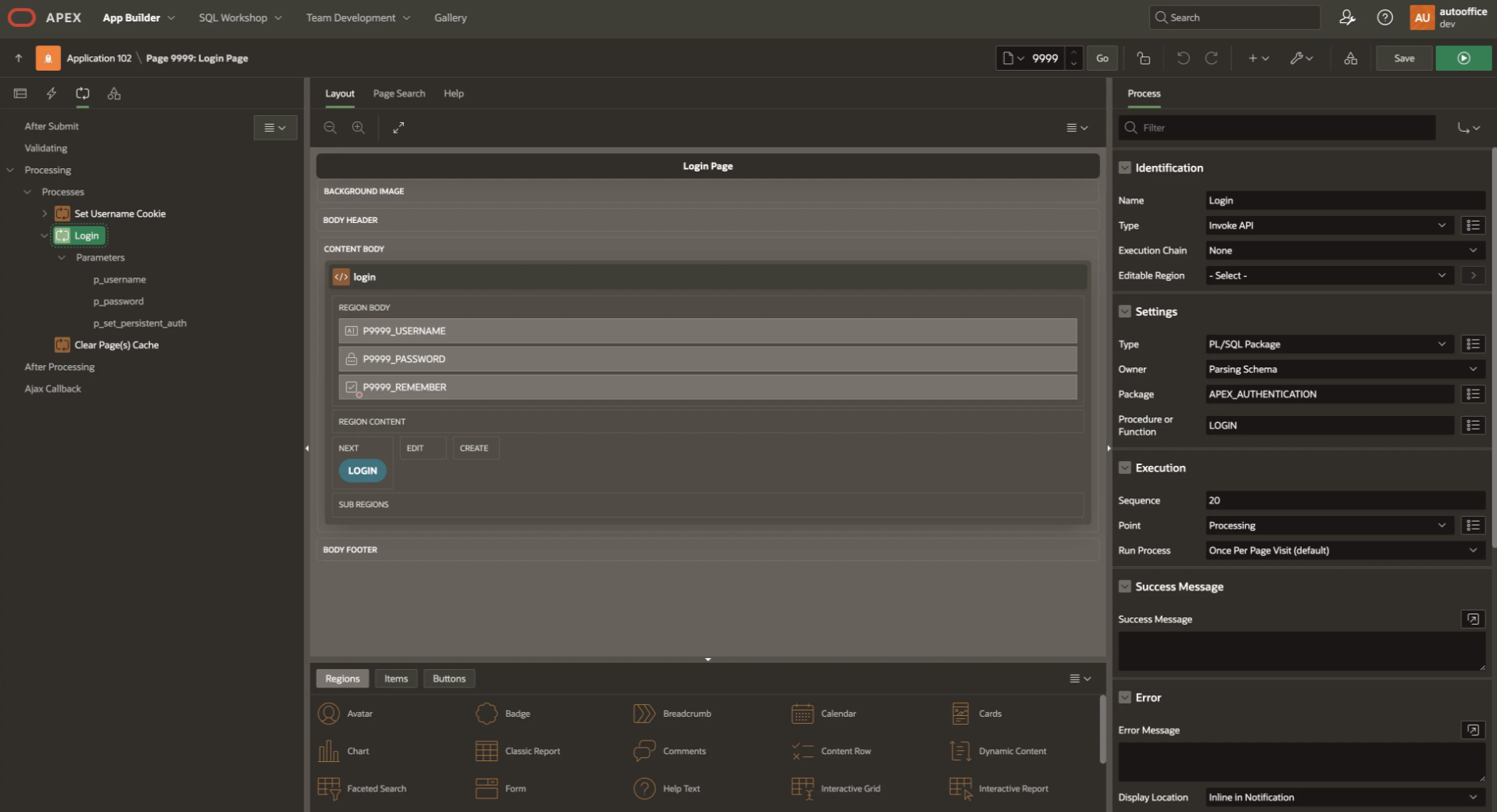The height and width of the screenshot is (812, 1497).
Task: Switch to the Help tab
Action: (x=453, y=94)
